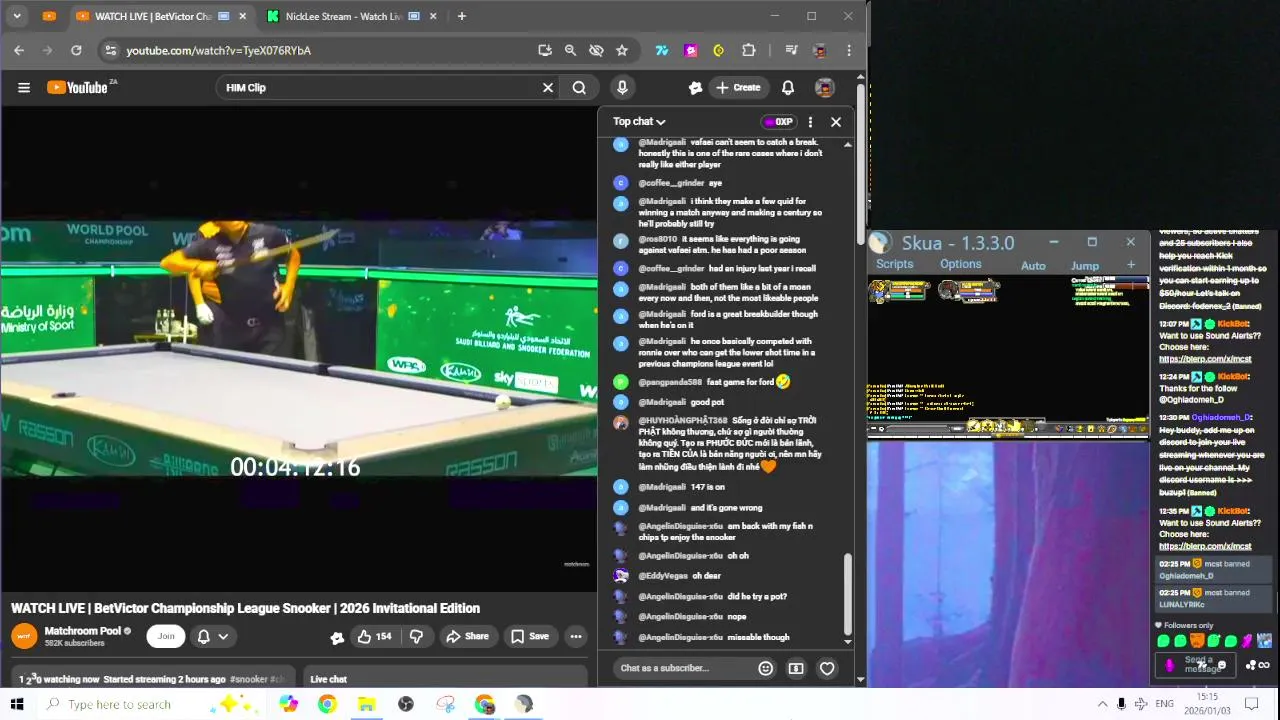Go back with the browser back arrow

[x=19, y=50]
